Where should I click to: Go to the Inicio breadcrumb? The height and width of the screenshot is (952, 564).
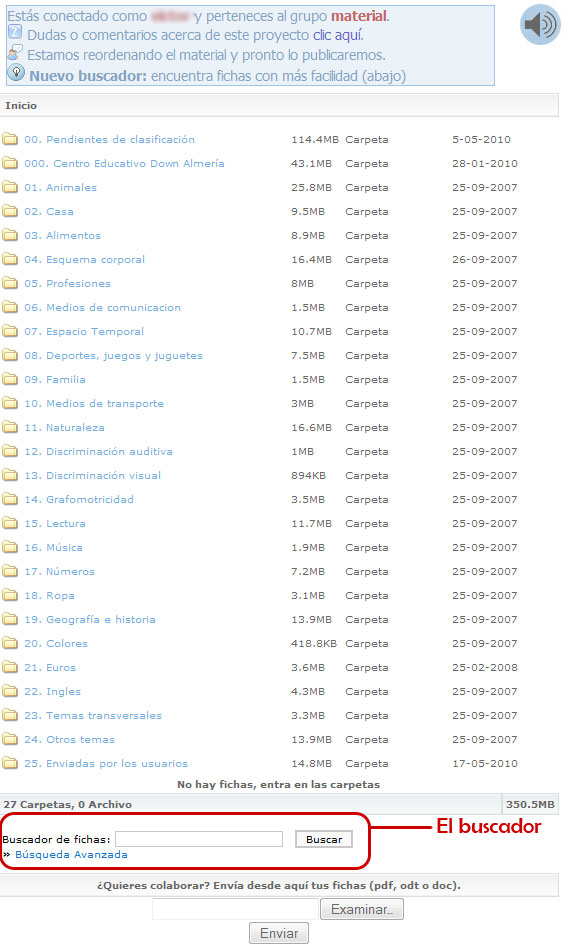(21, 105)
